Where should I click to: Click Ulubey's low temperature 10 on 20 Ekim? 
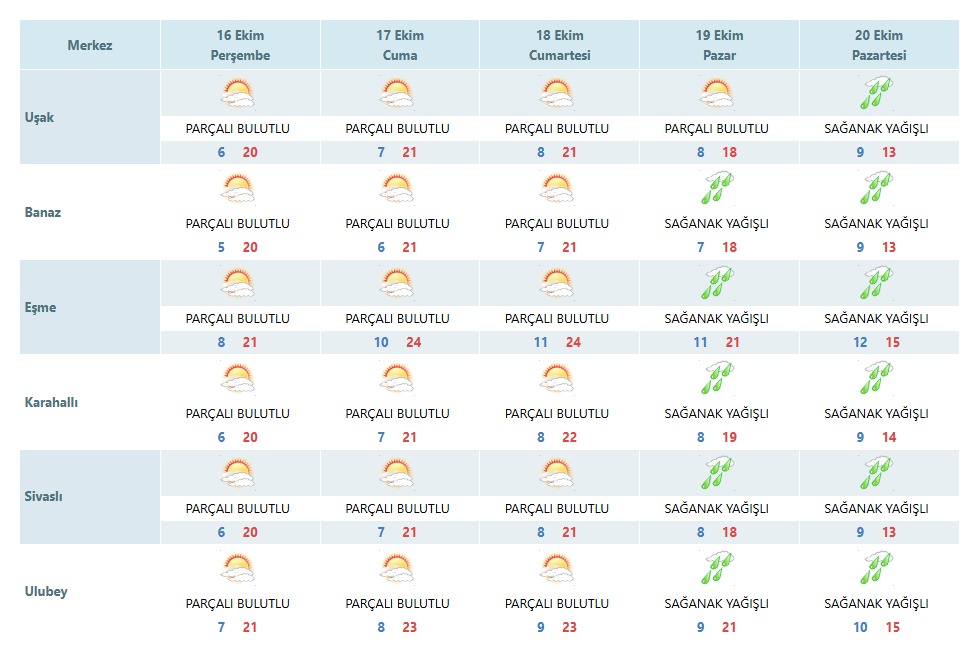860,627
